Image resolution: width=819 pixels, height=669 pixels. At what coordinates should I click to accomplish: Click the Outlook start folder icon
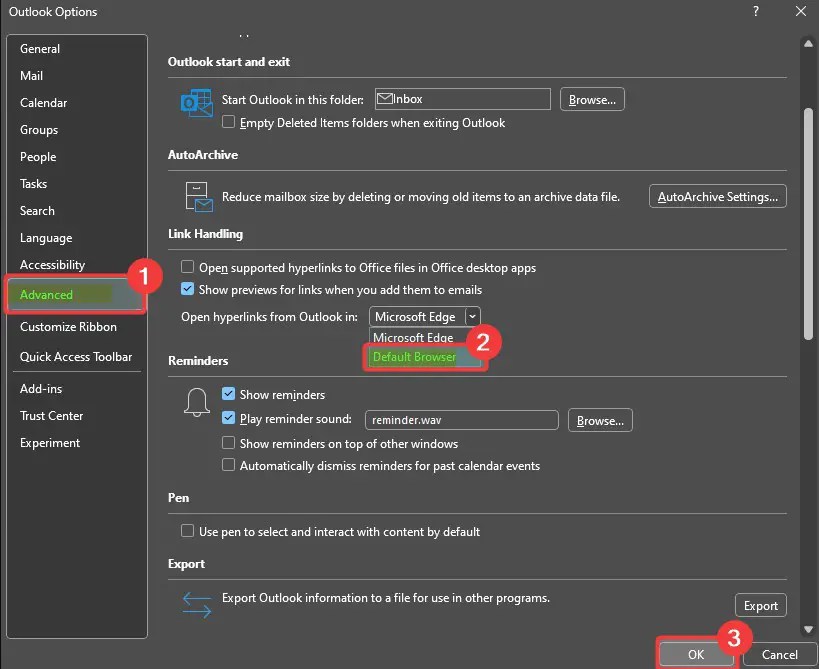point(196,103)
